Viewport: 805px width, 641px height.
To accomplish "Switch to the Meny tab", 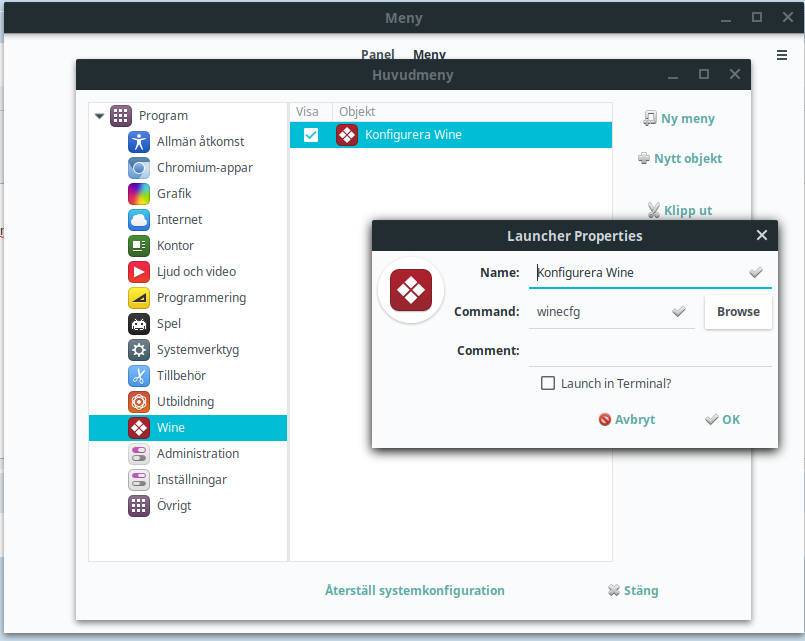I will click(x=429, y=55).
